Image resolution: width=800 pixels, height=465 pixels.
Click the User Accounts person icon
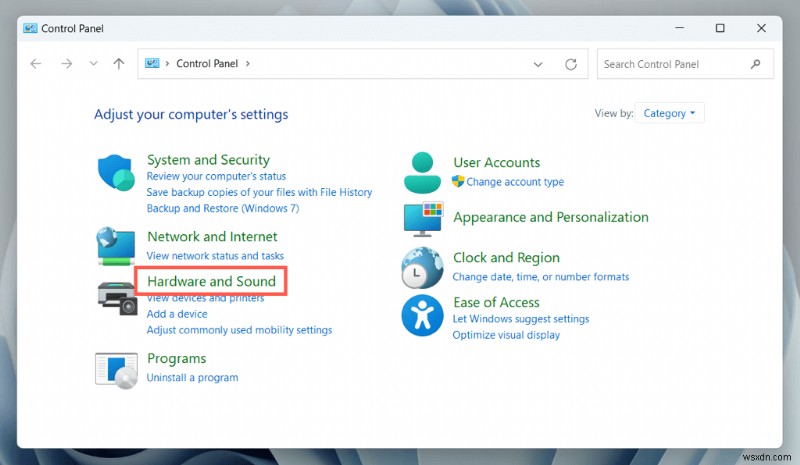(x=422, y=173)
